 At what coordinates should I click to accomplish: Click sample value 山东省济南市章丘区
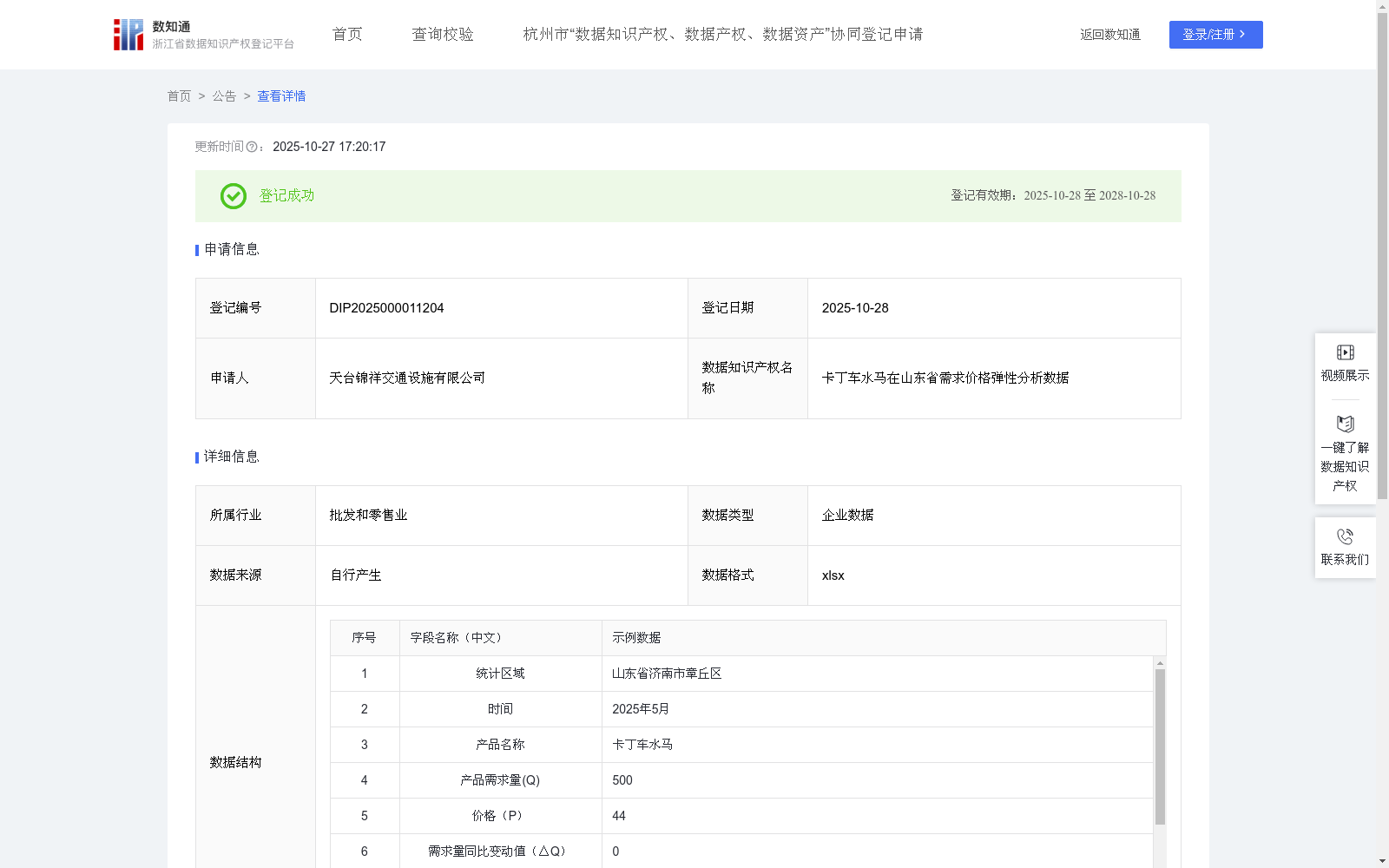(x=667, y=674)
